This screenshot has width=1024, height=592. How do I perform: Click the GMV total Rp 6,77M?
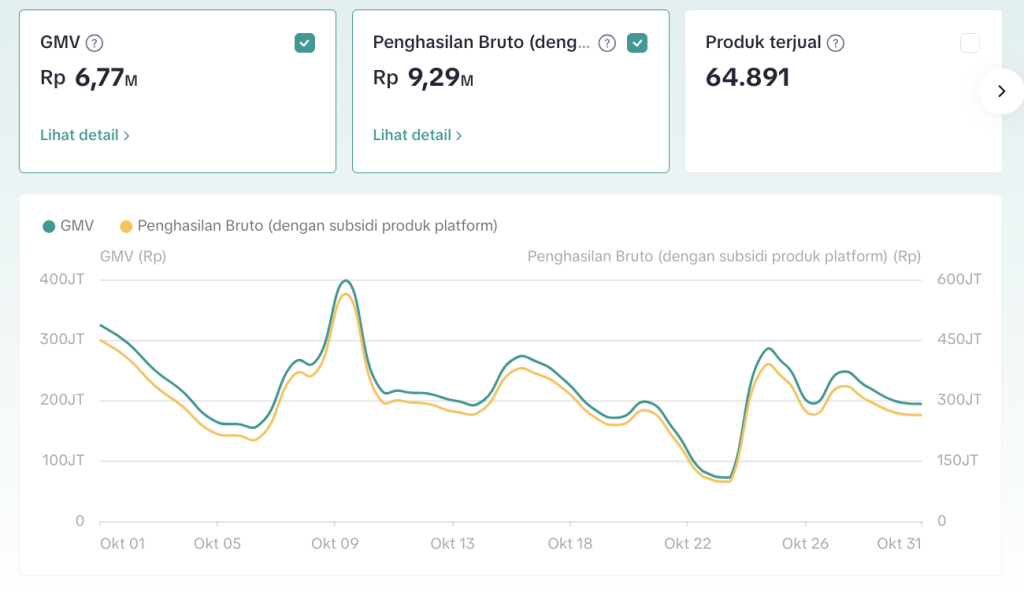tap(89, 78)
